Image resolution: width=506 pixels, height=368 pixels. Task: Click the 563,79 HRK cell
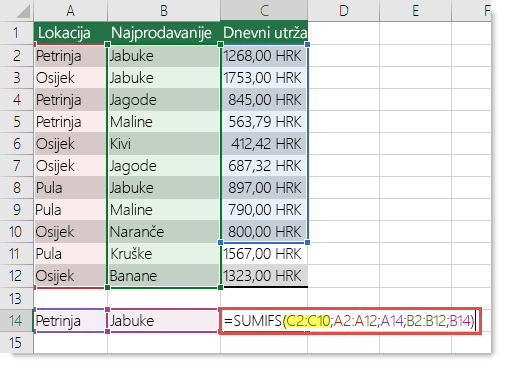(264, 122)
